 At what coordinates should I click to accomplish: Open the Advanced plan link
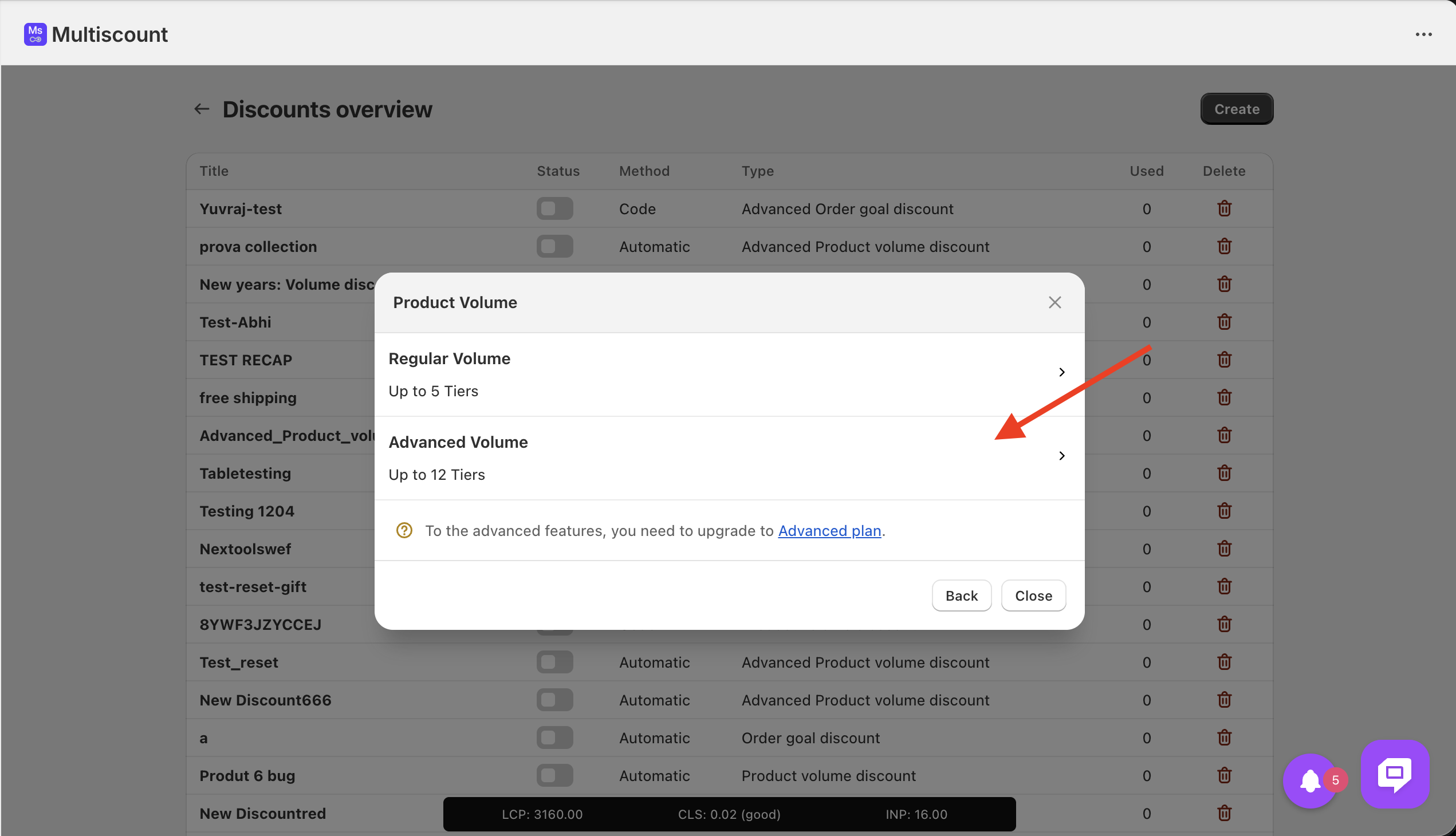click(x=829, y=531)
